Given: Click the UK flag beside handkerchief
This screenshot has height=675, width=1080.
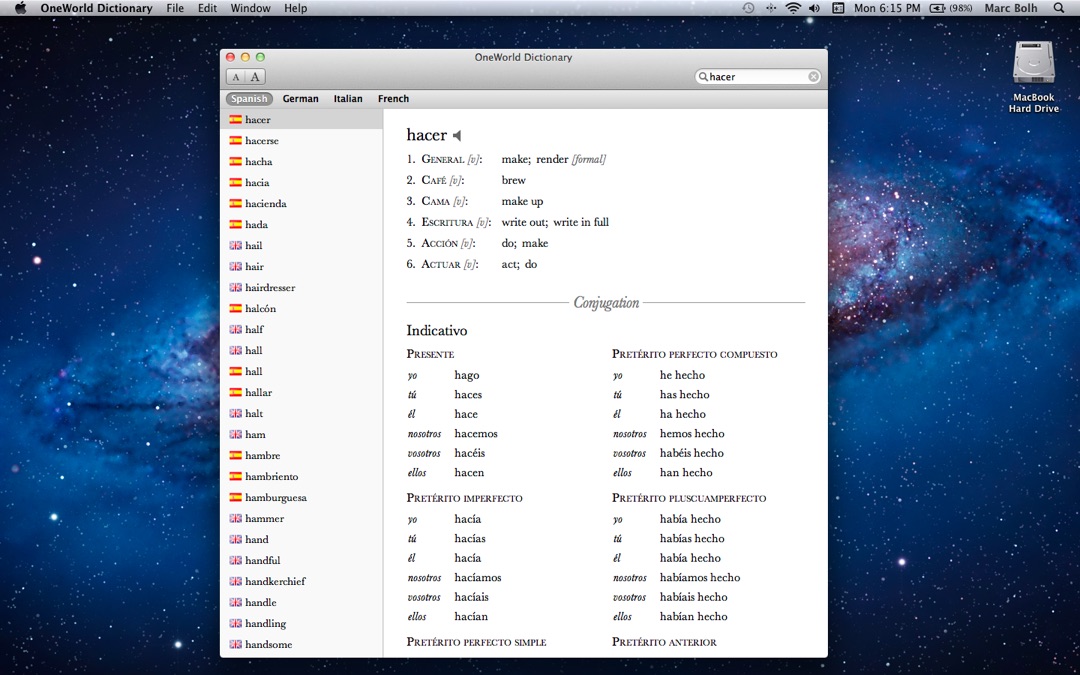Looking at the screenshot, I should (x=236, y=581).
